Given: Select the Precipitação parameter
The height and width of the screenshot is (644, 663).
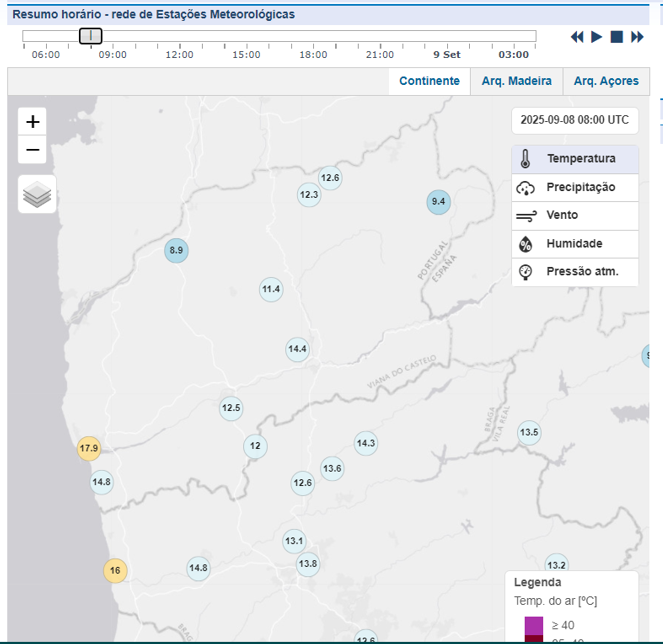Looking at the screenshot, I should pyautogui.click(x=575, y=187).
